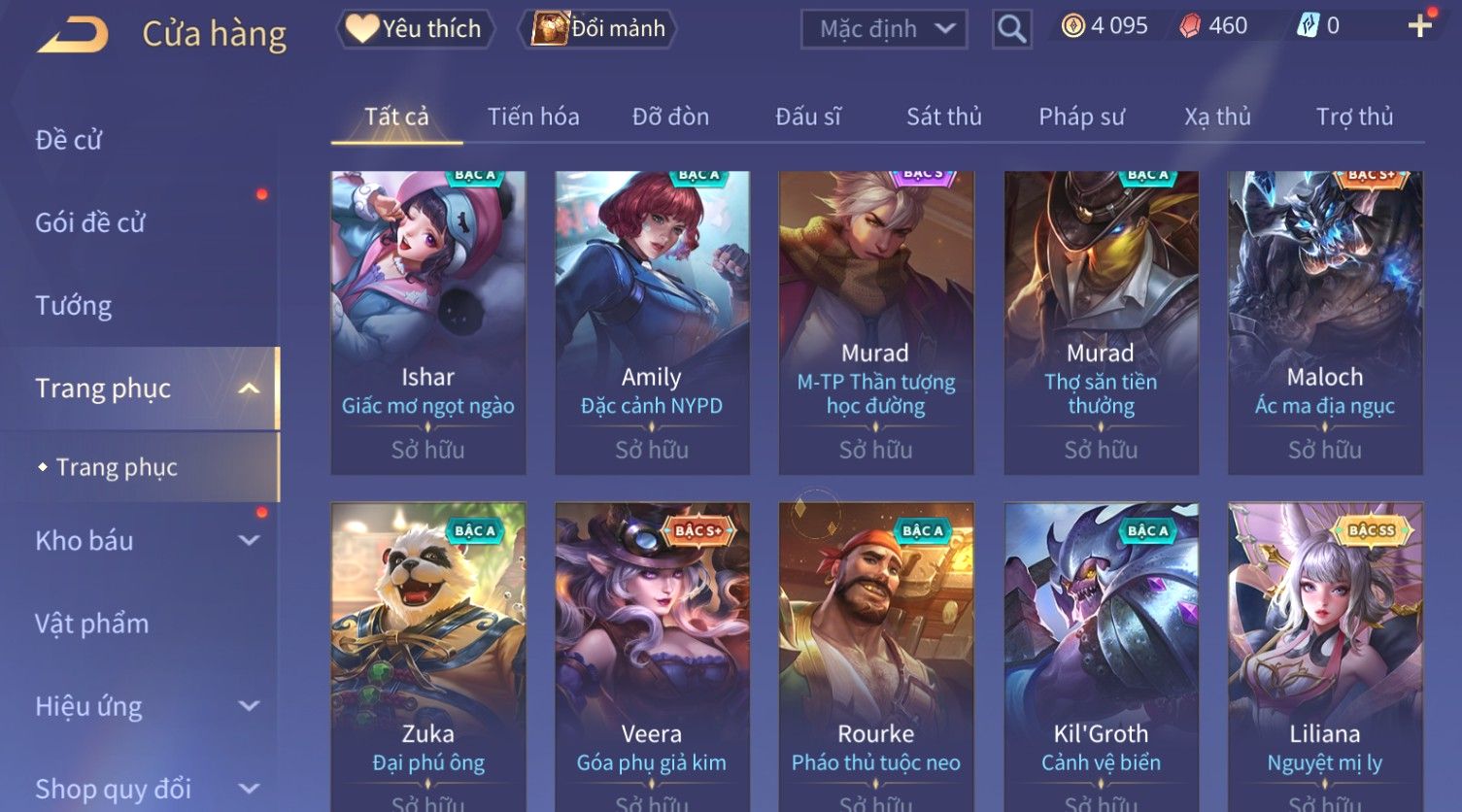Open Gói đề cử in the sidebar
Screen dimensions: 1462x812
(x=90, y=222)
